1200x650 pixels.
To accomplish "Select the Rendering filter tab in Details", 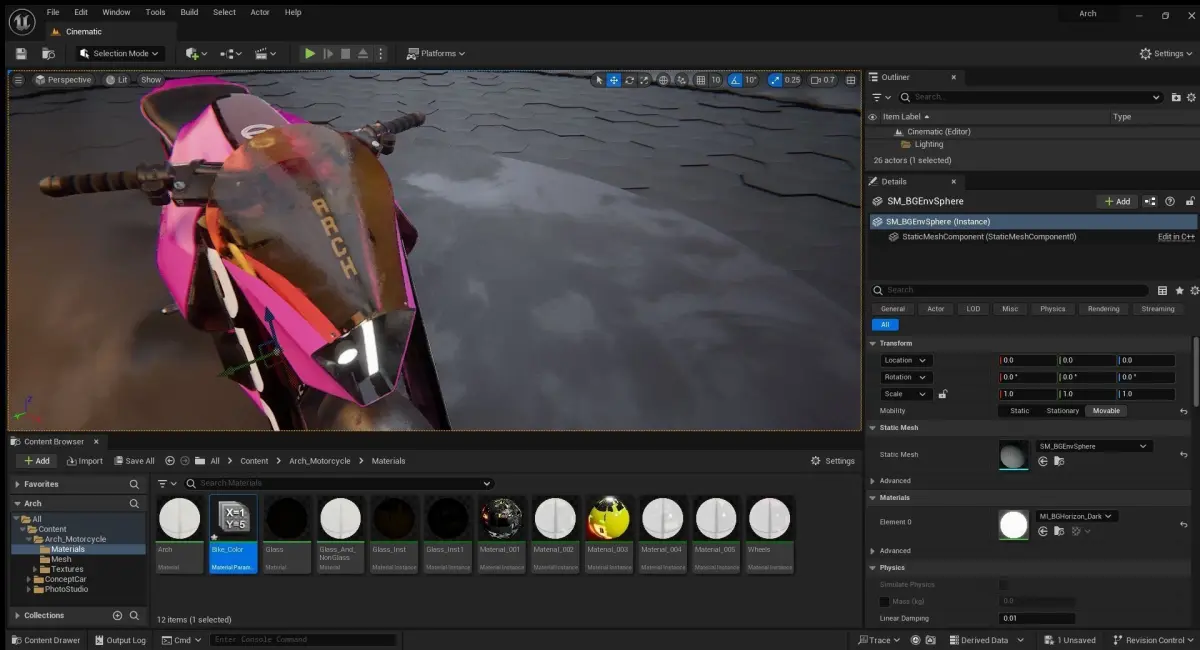I will (x=1103, y=309).
